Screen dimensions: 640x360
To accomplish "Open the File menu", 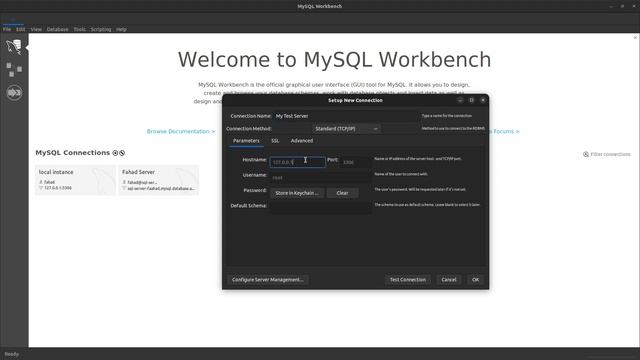I will click(x=7, y=29).
